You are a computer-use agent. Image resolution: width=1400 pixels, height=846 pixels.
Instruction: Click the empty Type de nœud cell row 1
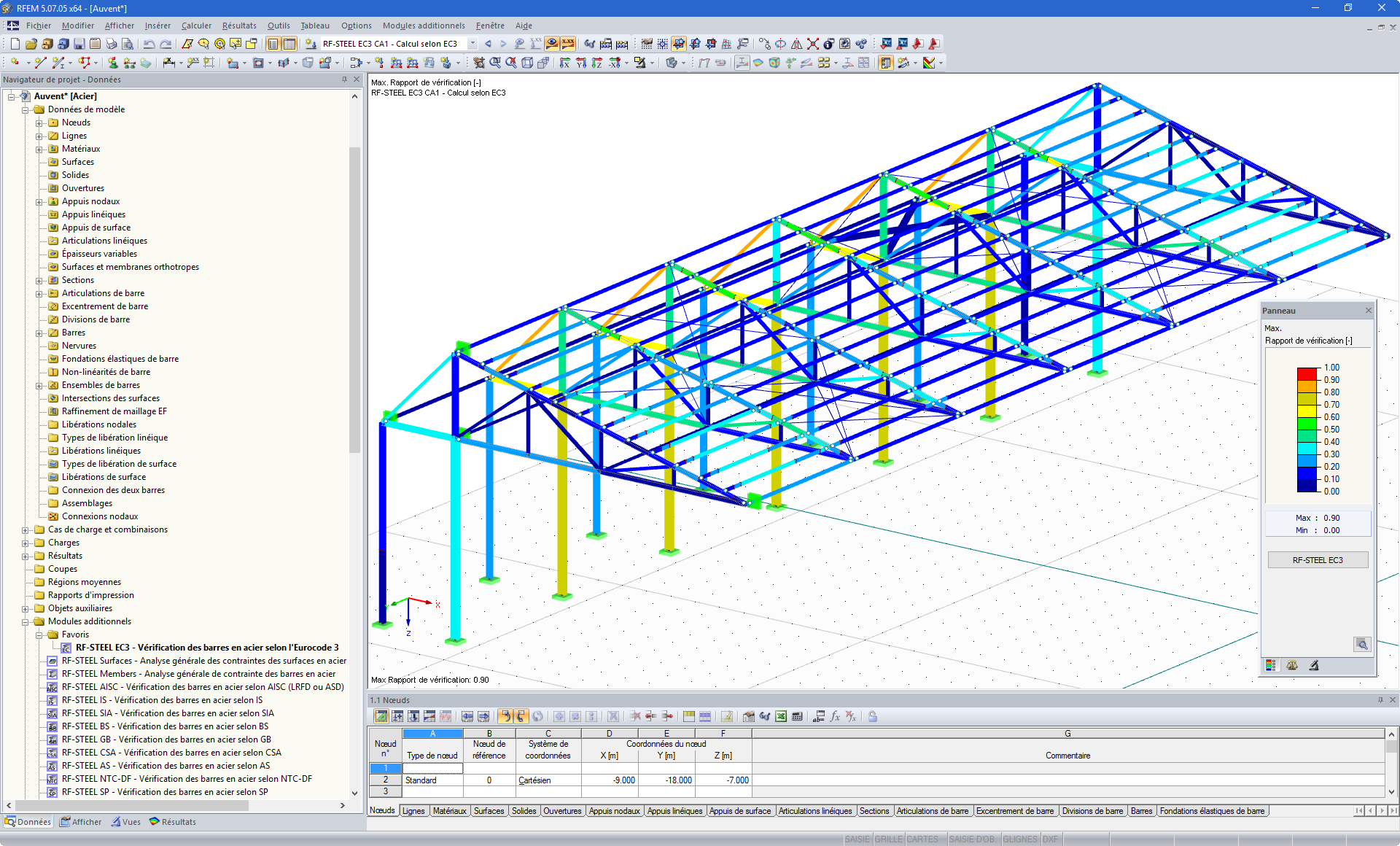(432, 768)
